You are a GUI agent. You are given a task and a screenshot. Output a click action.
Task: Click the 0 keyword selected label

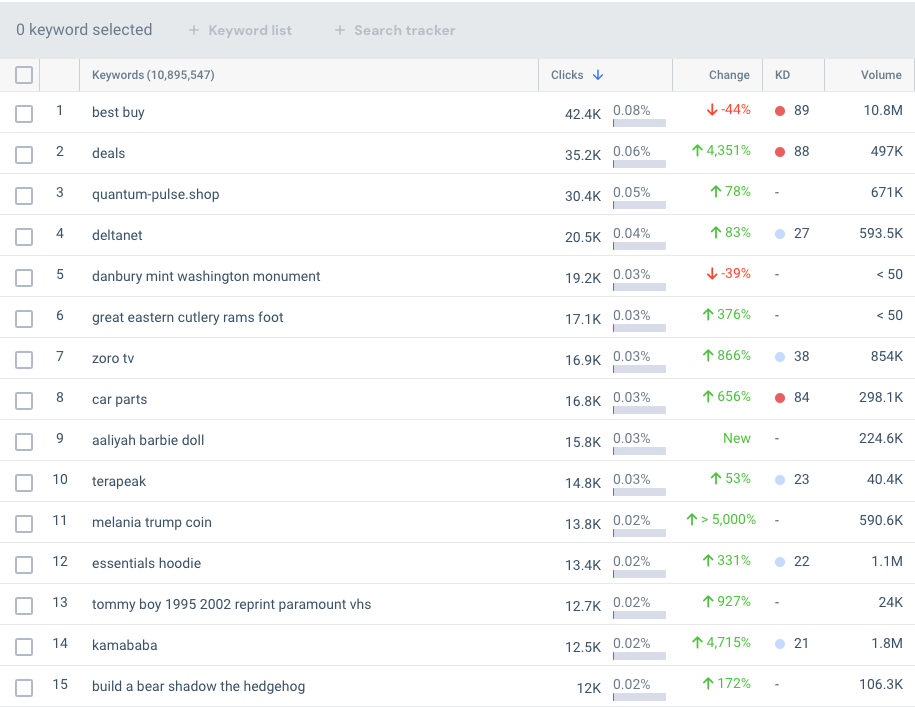pyautogui.click(x=83, y=30)
